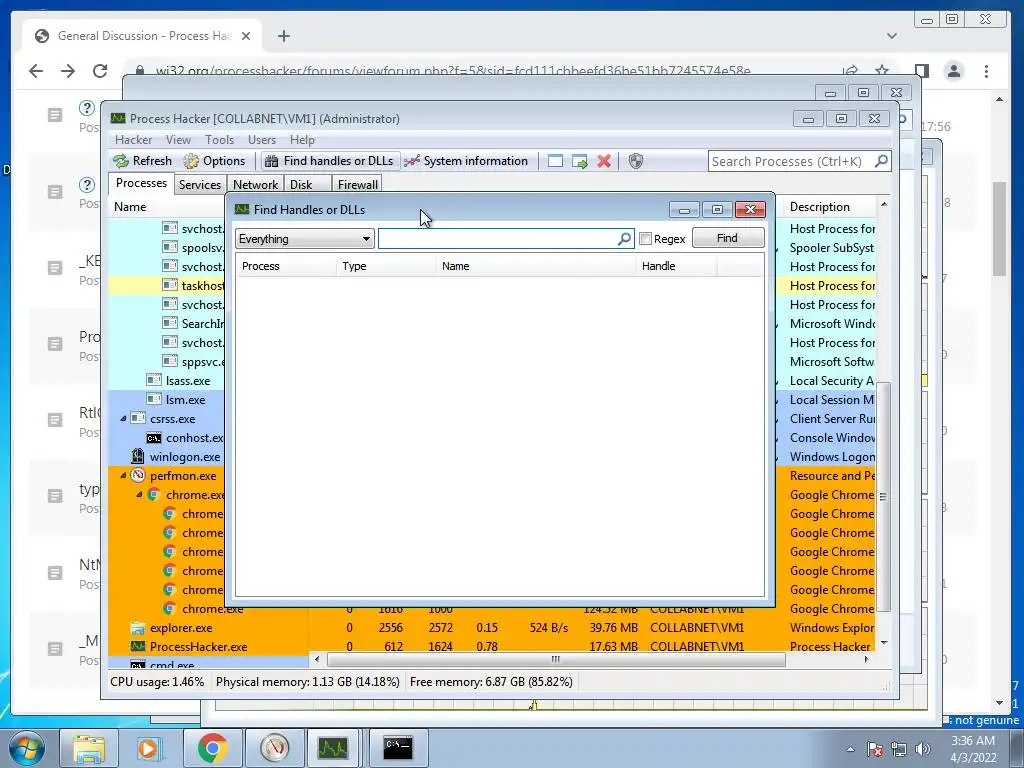1024x768 pixels.
Task: Close the General Discussion browser tab
Action: click(x=246, y=36)
